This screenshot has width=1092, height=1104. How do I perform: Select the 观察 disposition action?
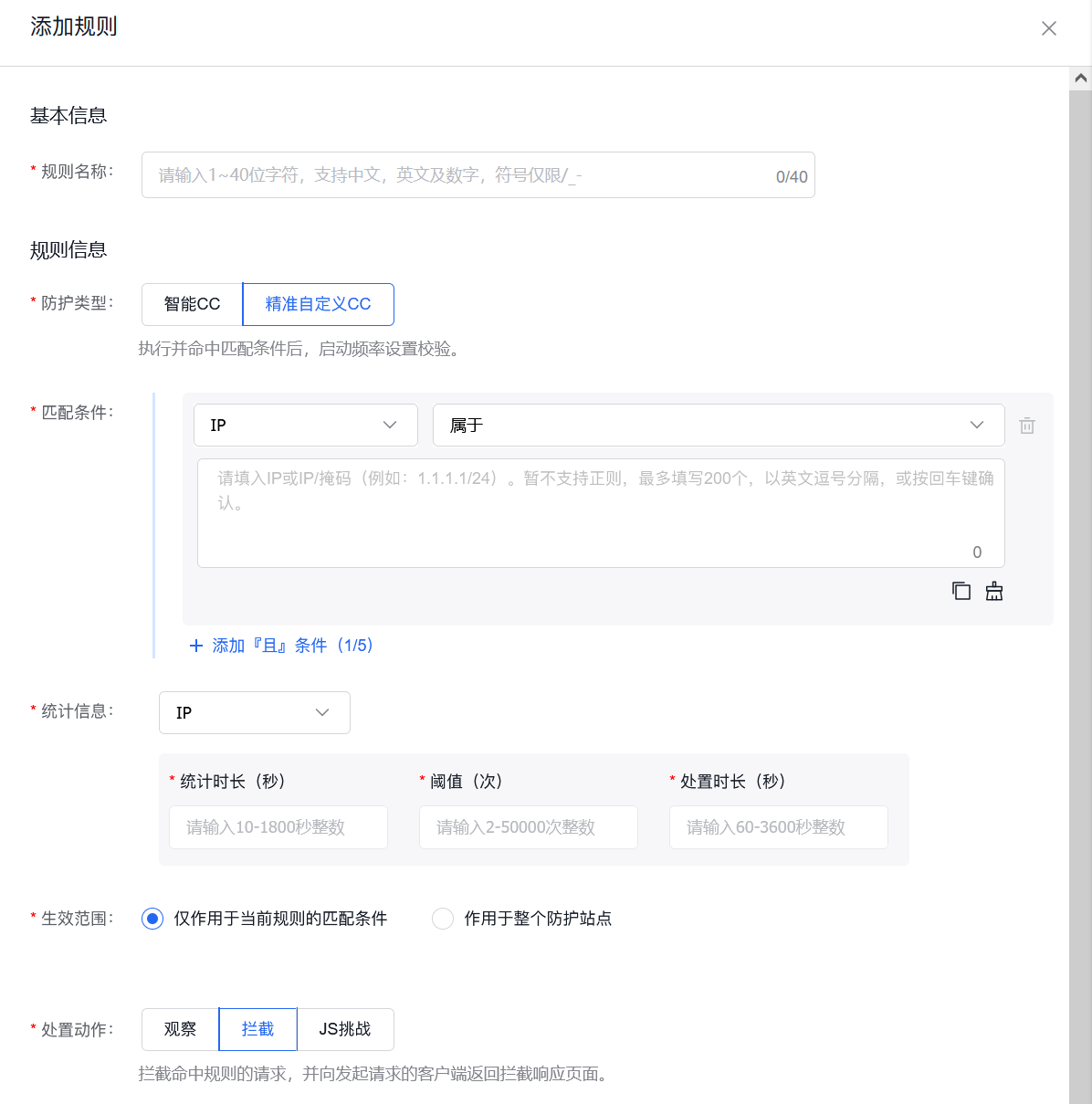pyautogui.click(x=179, y=1029)
